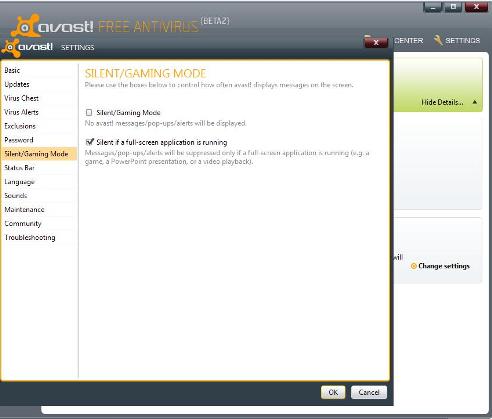The width and height of the screenshot is (492, 419).
Task: Select Virus Chest in the sidebar
Action: point(39,98)
